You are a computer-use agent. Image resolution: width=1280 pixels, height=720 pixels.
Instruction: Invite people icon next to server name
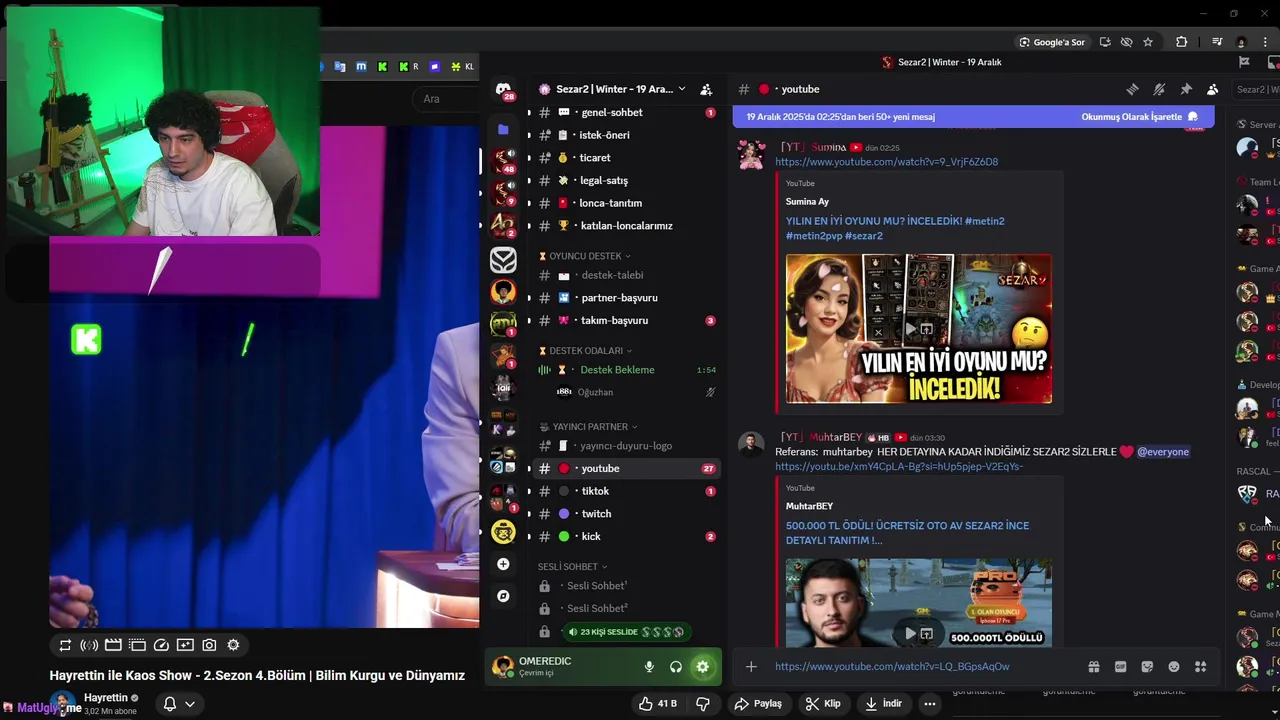[706, 89]
